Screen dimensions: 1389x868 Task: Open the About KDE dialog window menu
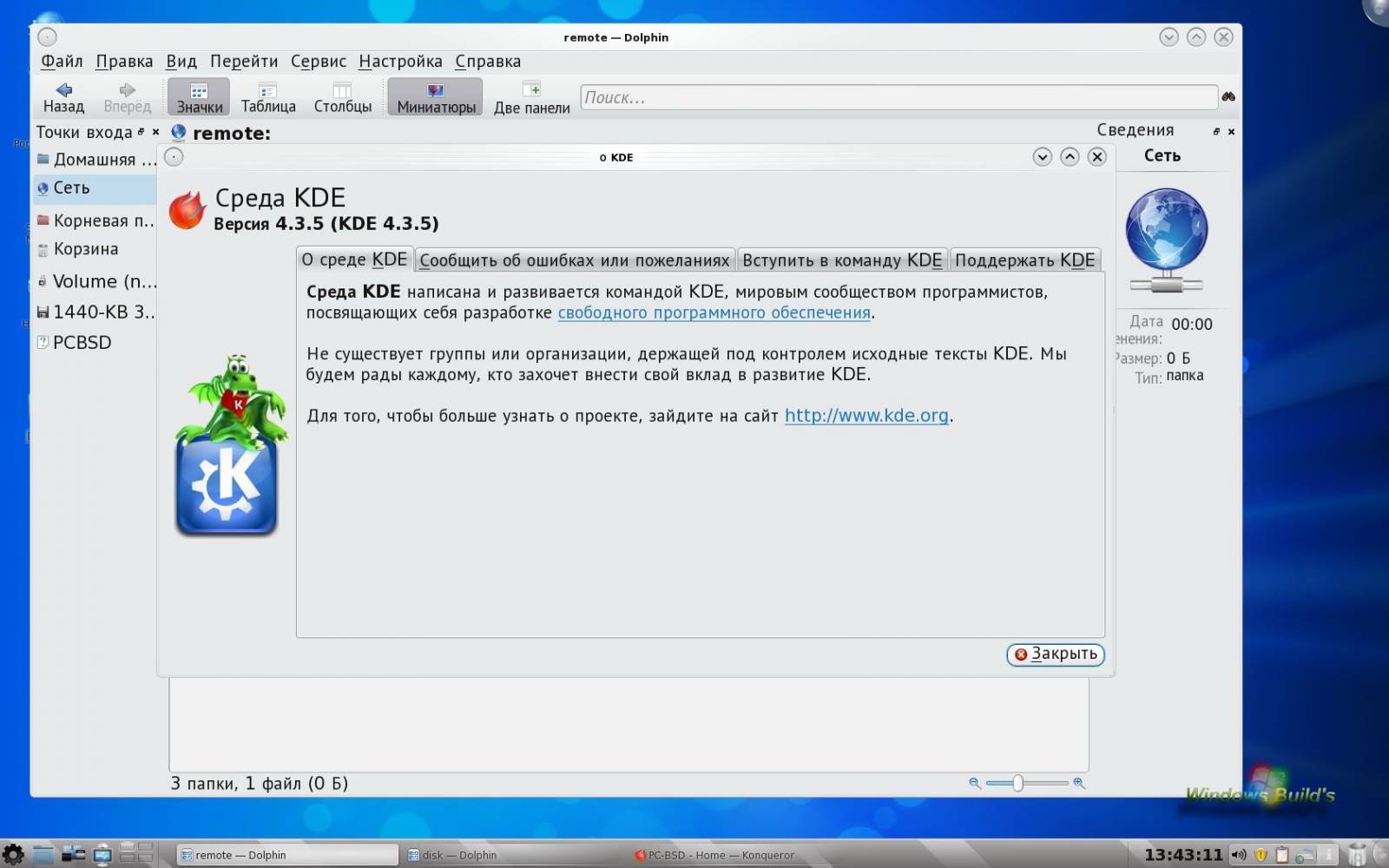point(174,157)
